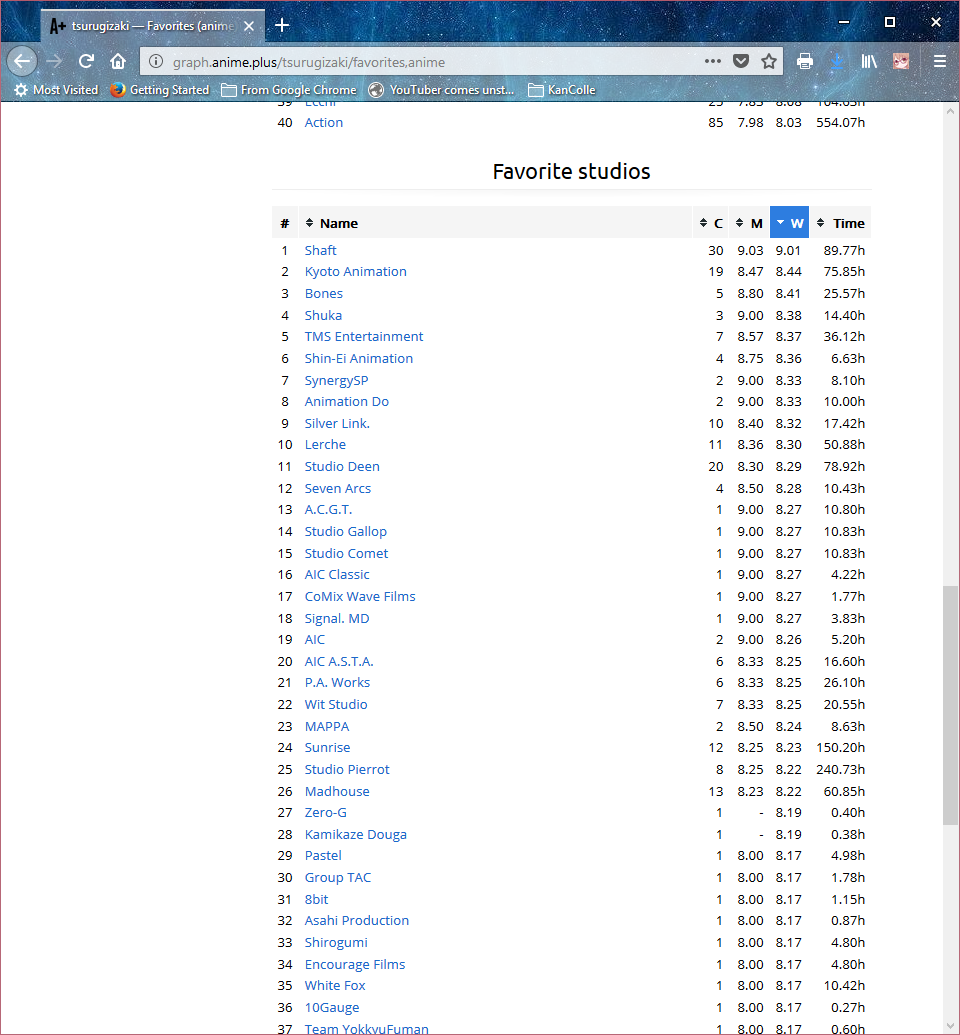The height and width of the screenshot is (1035, 960).
Task: Reload the current page
Action: (x=87, y=61)
